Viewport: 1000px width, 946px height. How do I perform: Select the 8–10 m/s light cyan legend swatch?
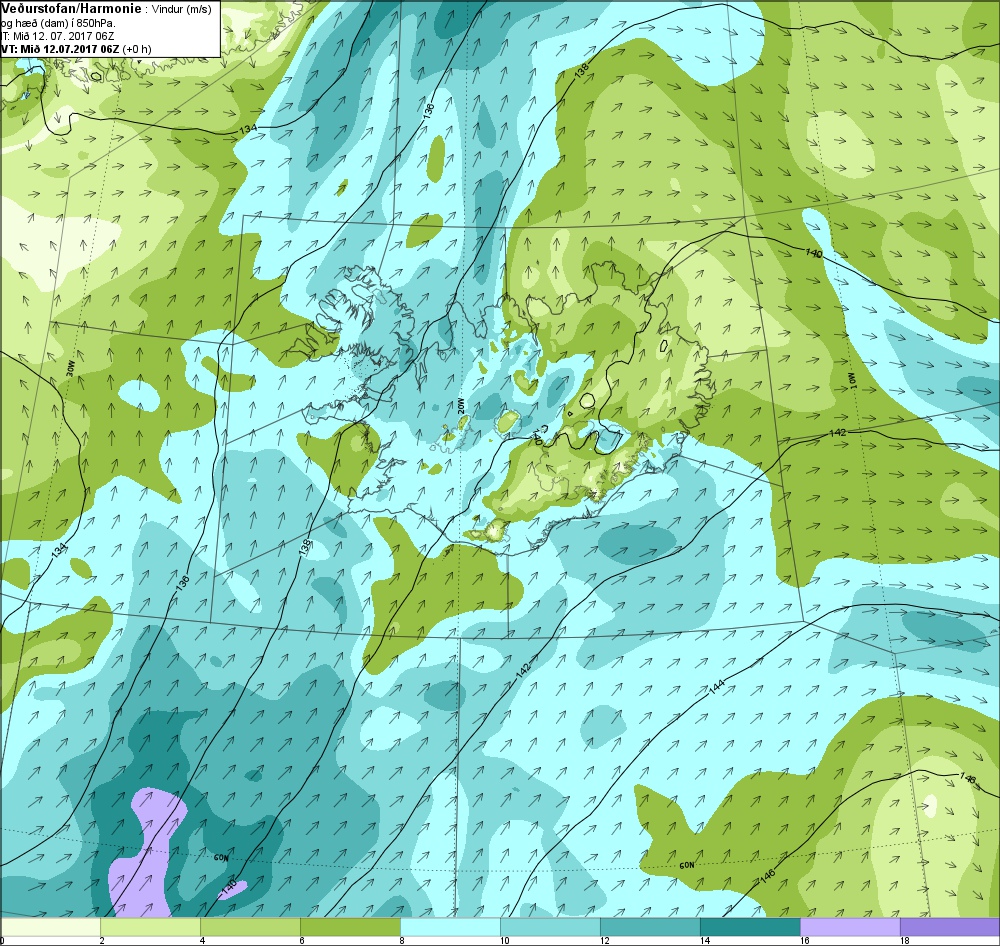(x=450, y=926)
